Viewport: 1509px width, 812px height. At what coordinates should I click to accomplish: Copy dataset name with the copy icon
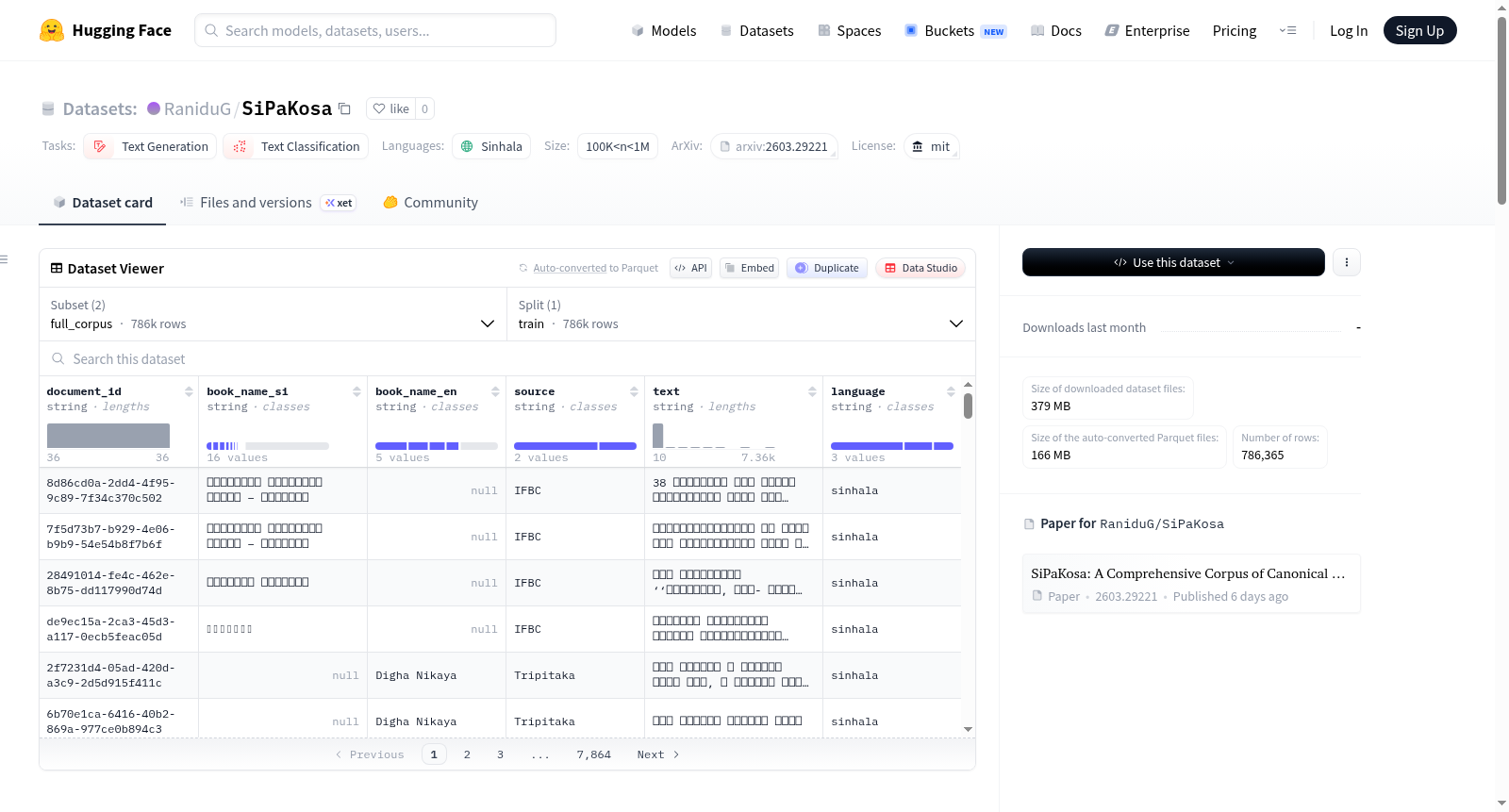pyautogui.click(x=345, y=108)
